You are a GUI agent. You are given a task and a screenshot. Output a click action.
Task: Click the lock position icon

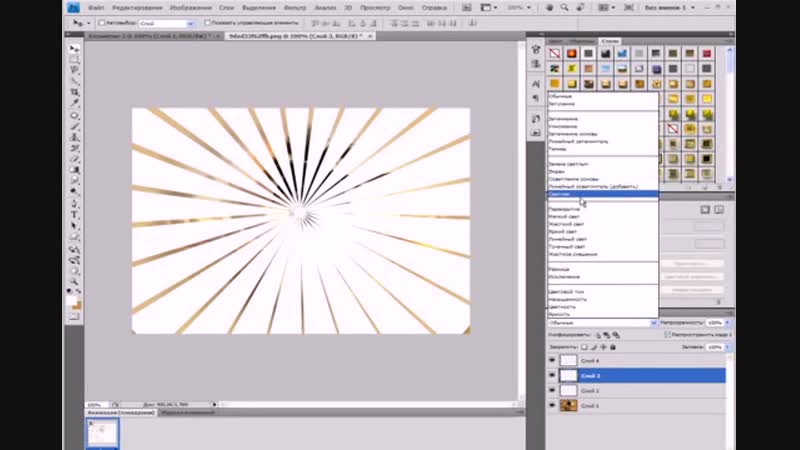coord(603,347)
